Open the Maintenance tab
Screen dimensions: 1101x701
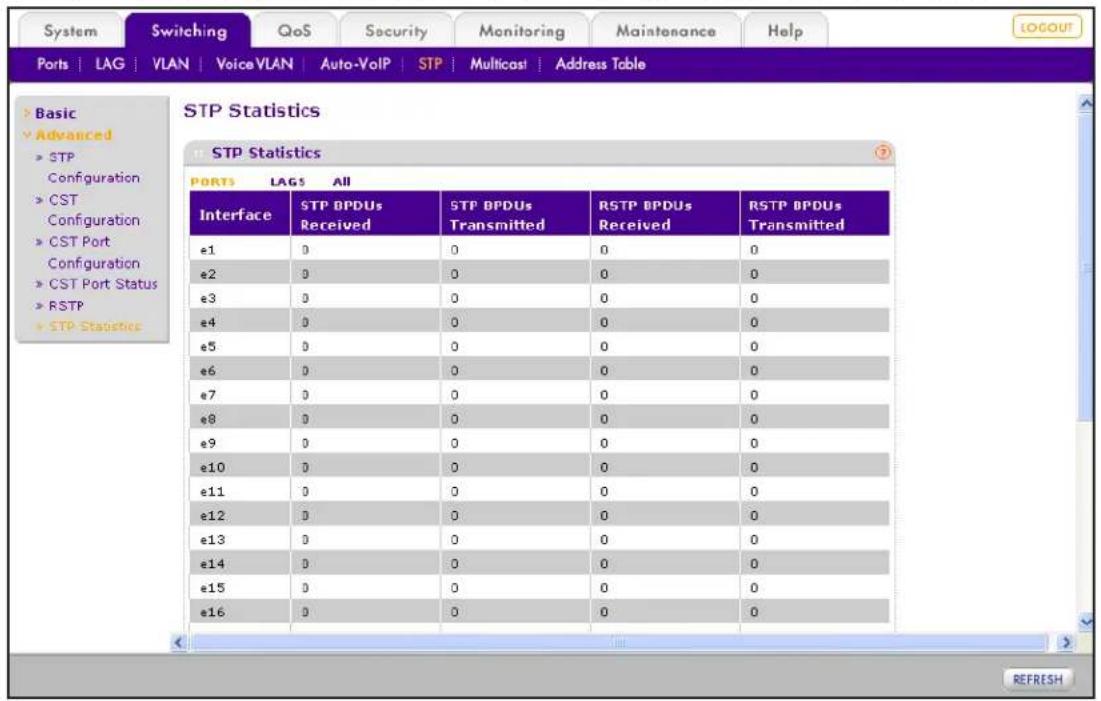click(x=666, y=31)
